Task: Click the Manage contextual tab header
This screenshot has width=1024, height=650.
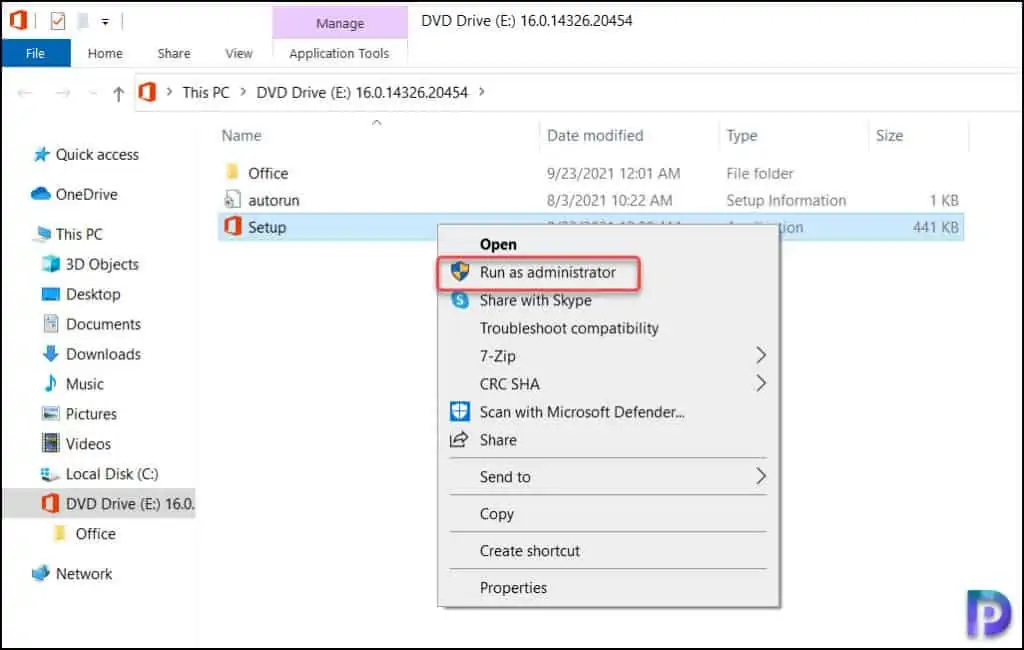Action: 340,23
